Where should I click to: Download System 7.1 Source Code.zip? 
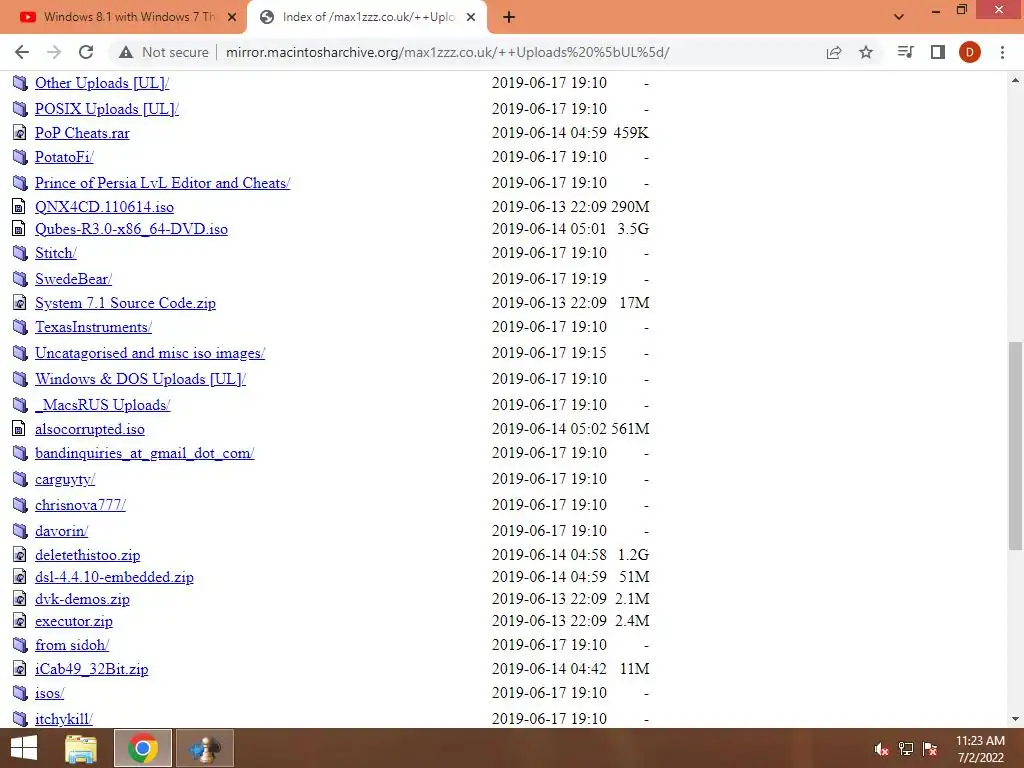click(x=125, y=303)
